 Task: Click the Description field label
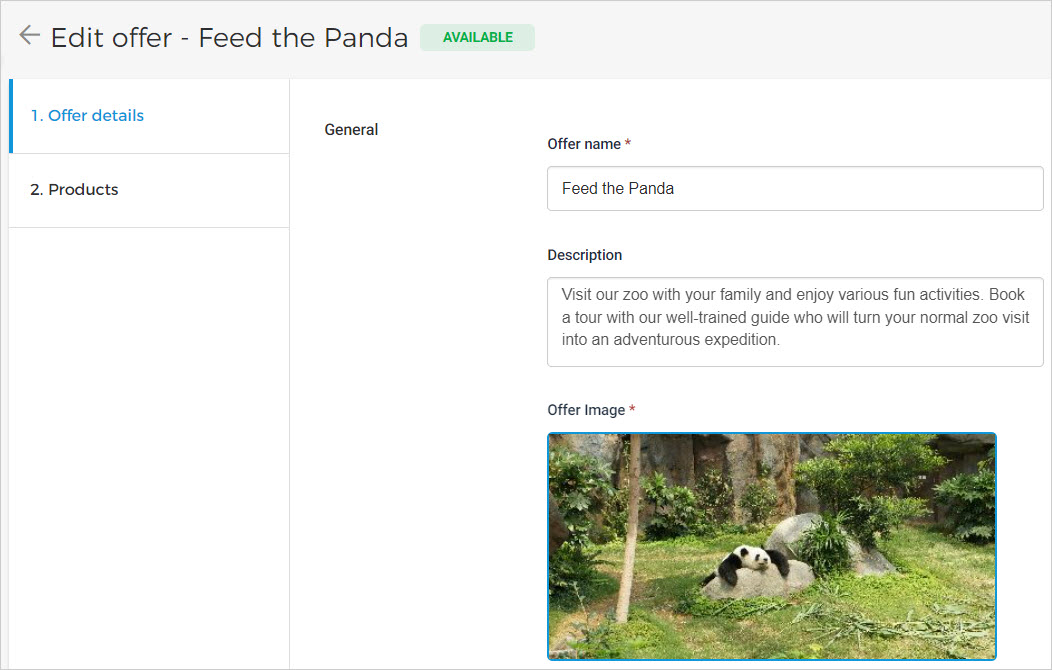pos(584,255)
